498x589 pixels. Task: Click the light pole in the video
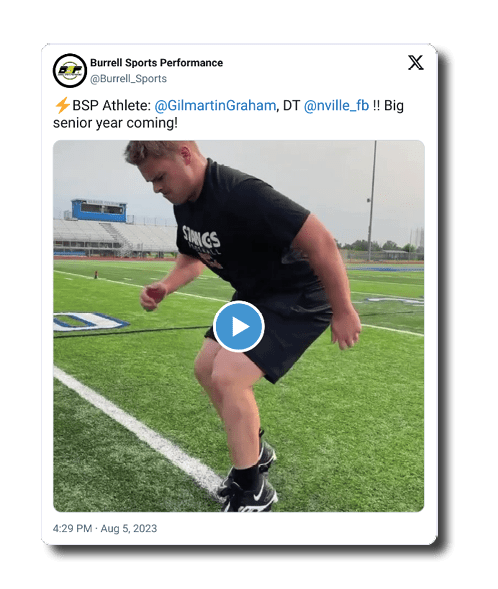click(x=372, y=200)
